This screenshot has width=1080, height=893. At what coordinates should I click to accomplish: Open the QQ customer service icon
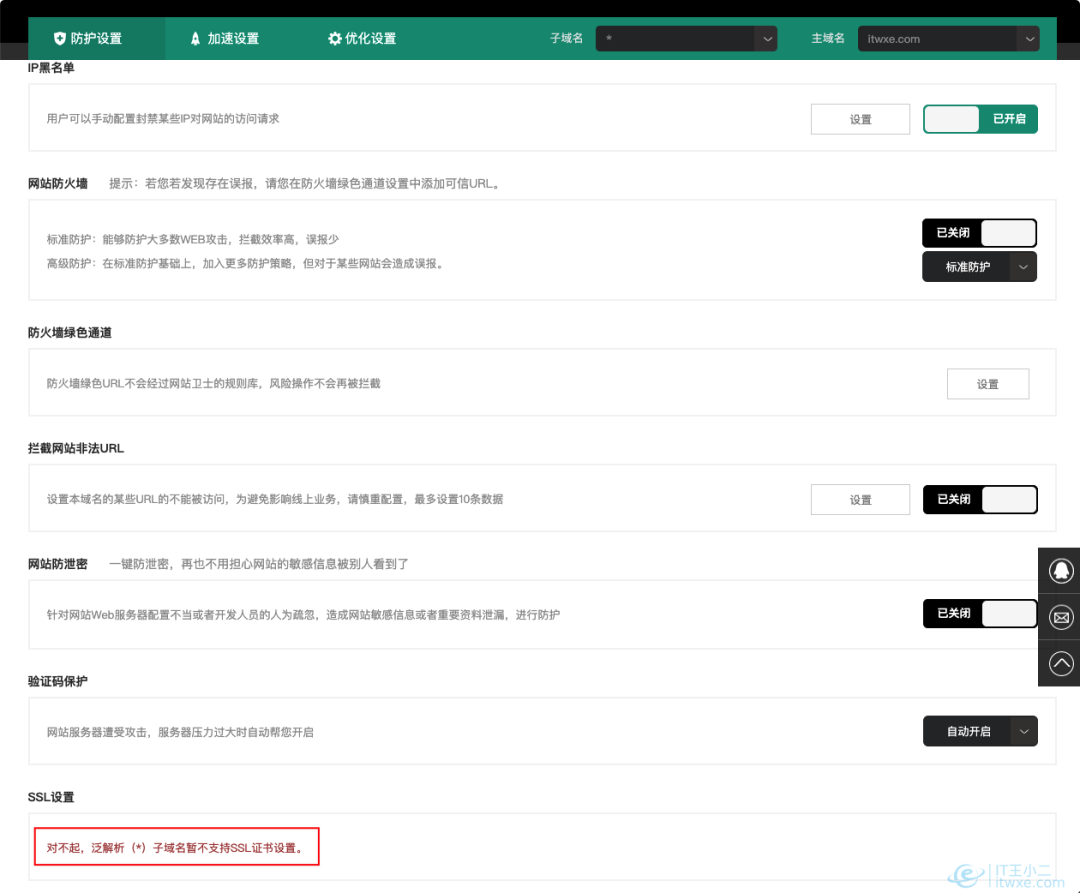pos(1060,570)
